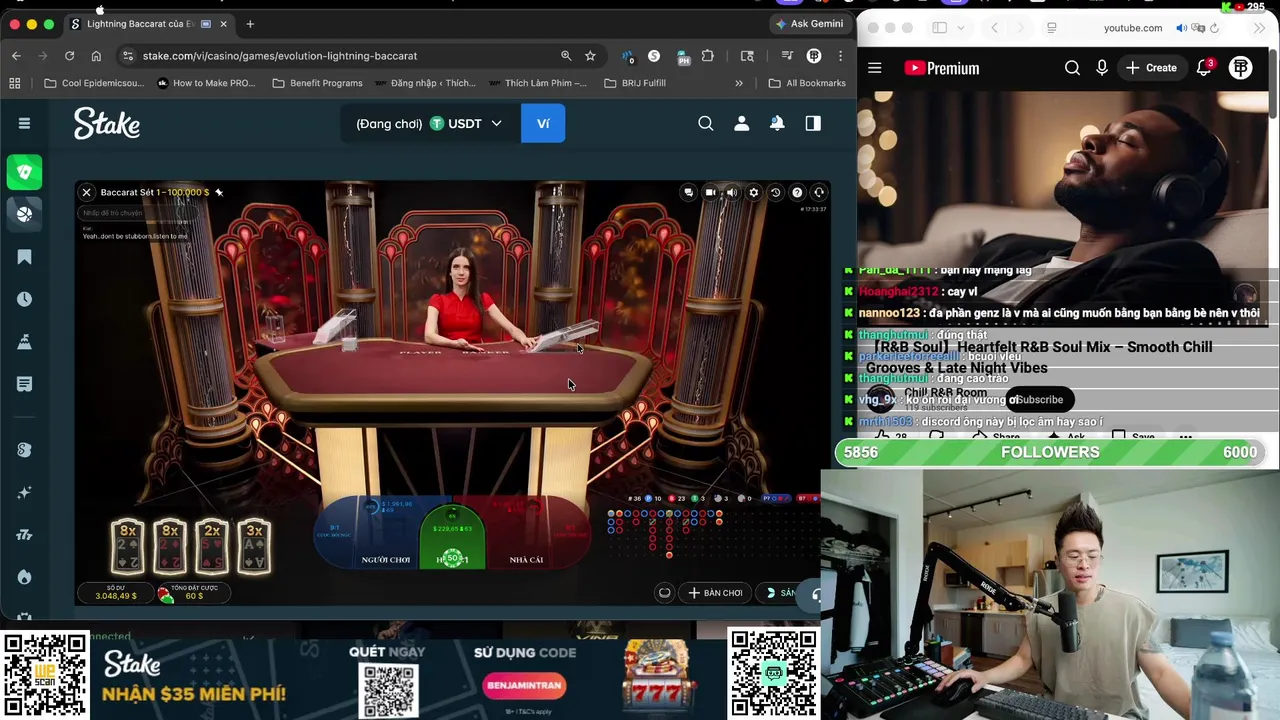Image resolution: width=1280 pixels, height=720 pixels.
Task: Toggle the Stake right side panel
Action: (813, 123)
